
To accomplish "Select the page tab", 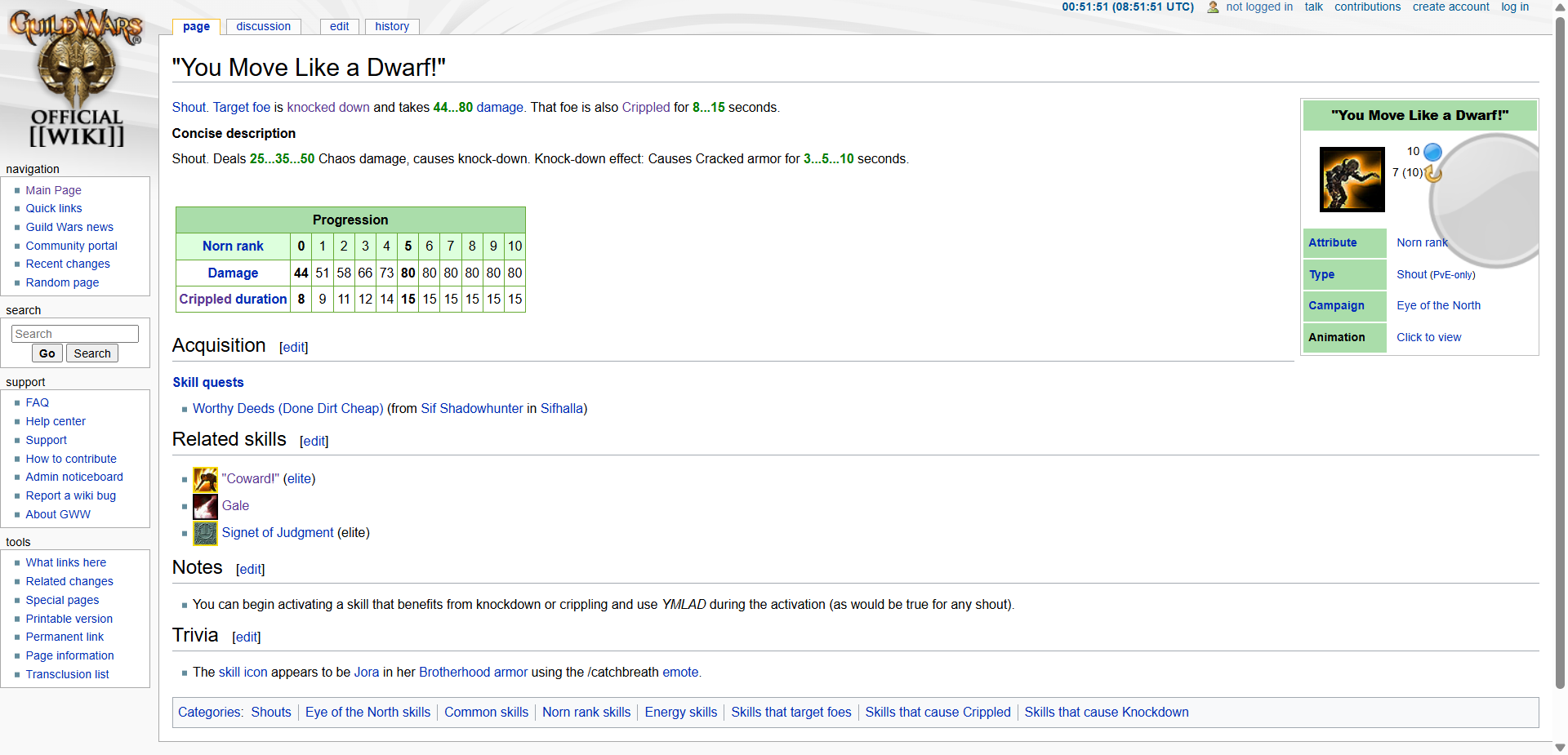I will click(196, 26).
